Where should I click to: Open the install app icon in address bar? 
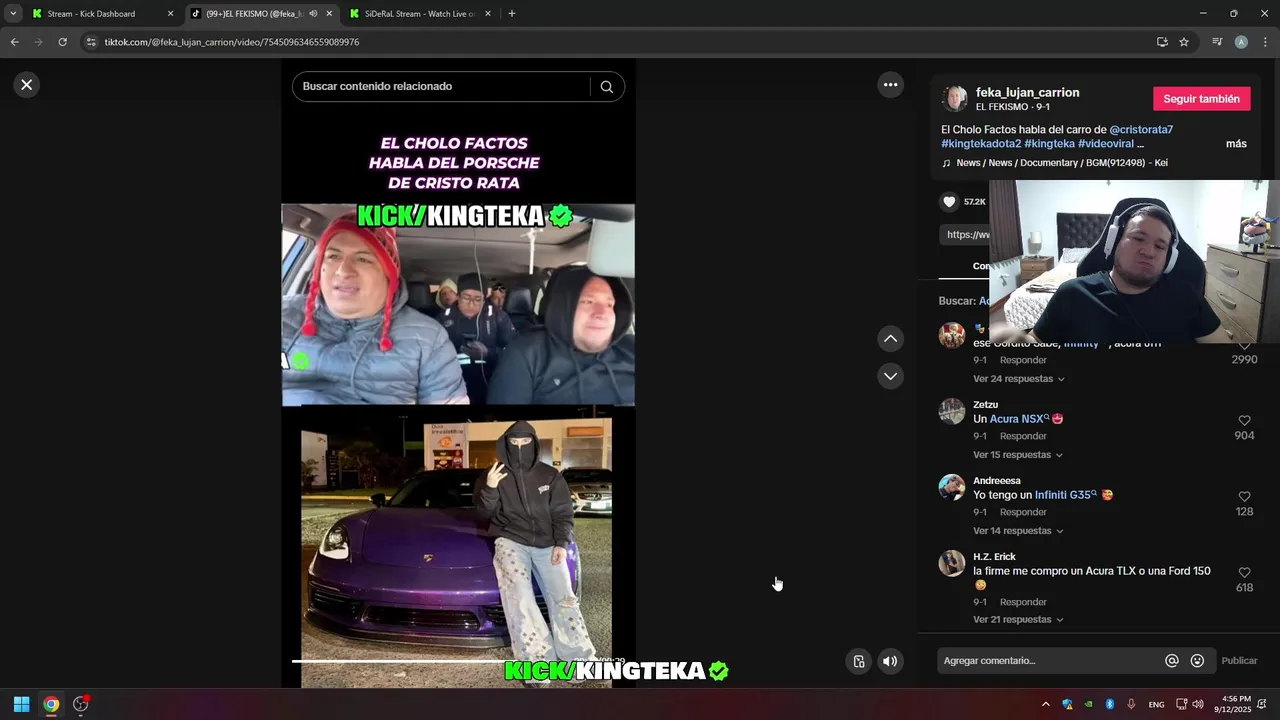tap(1162, 42)
